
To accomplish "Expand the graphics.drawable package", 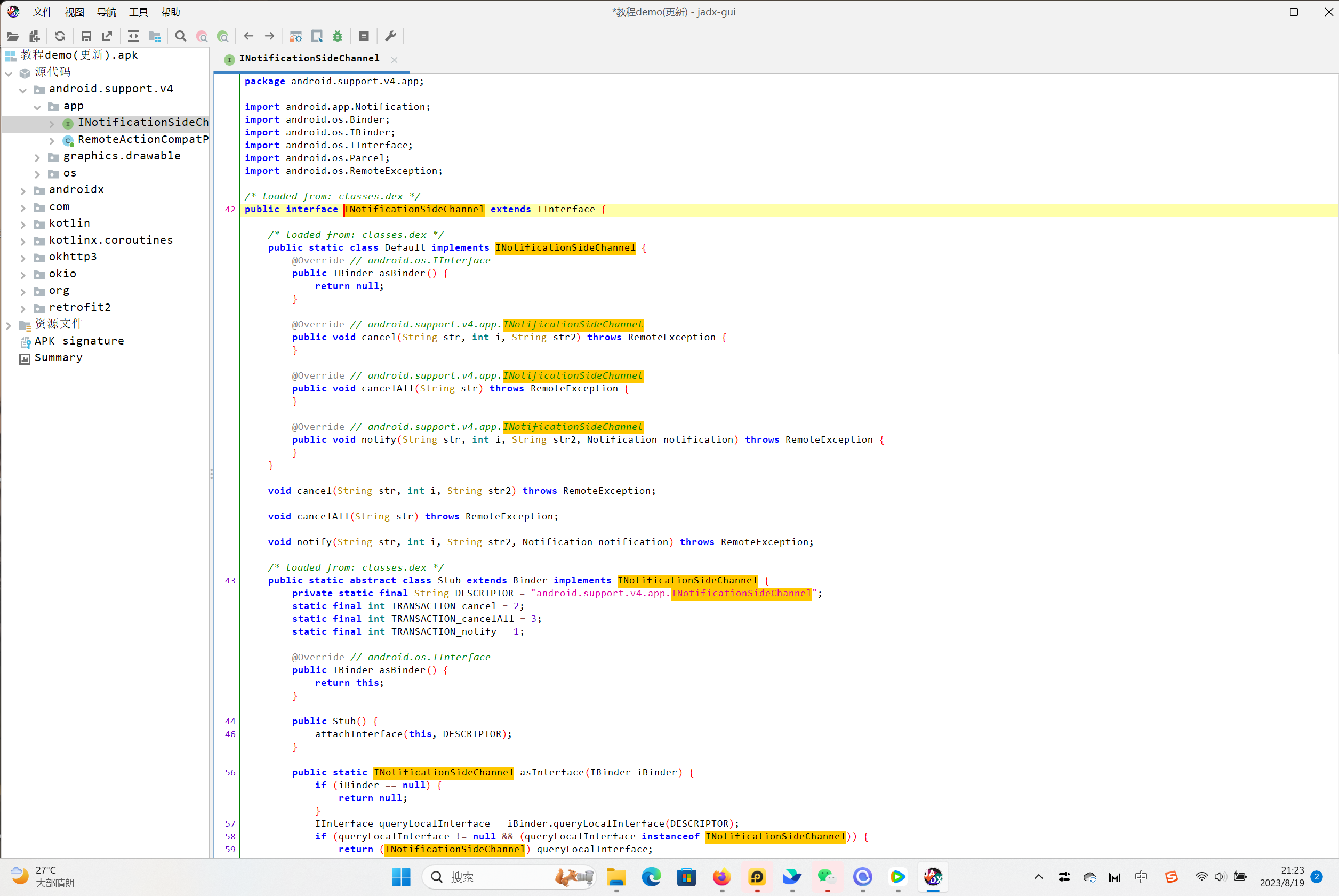I will [37, 157].
